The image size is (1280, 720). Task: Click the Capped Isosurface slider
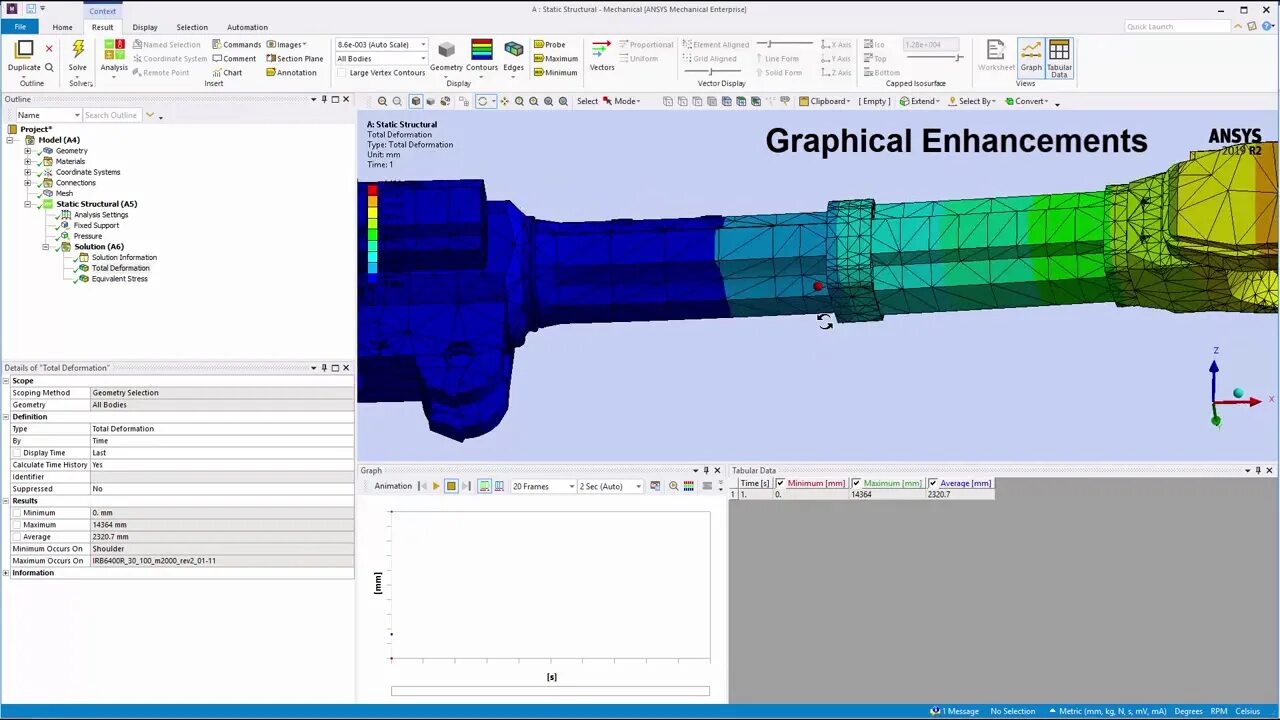coord(933,58)
